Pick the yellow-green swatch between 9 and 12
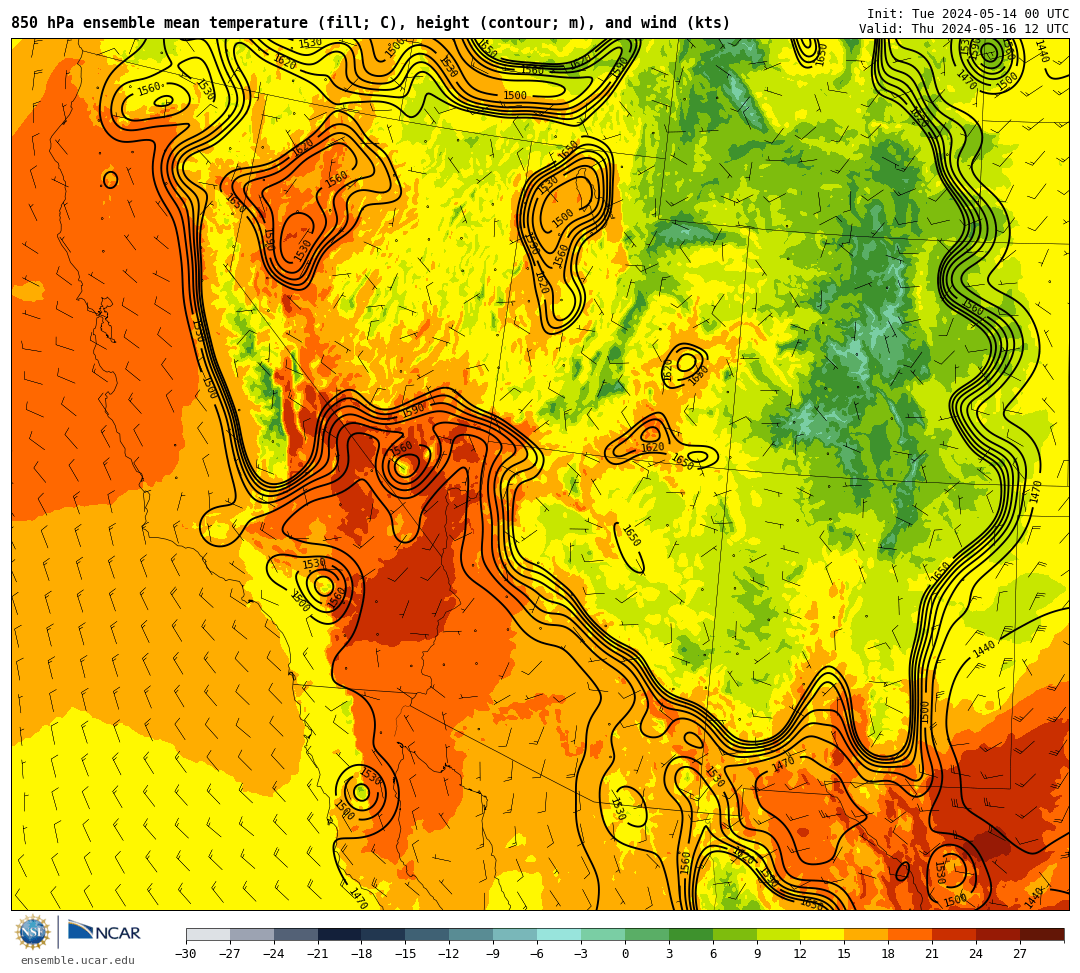1080x973 pixels. [779, 935]
